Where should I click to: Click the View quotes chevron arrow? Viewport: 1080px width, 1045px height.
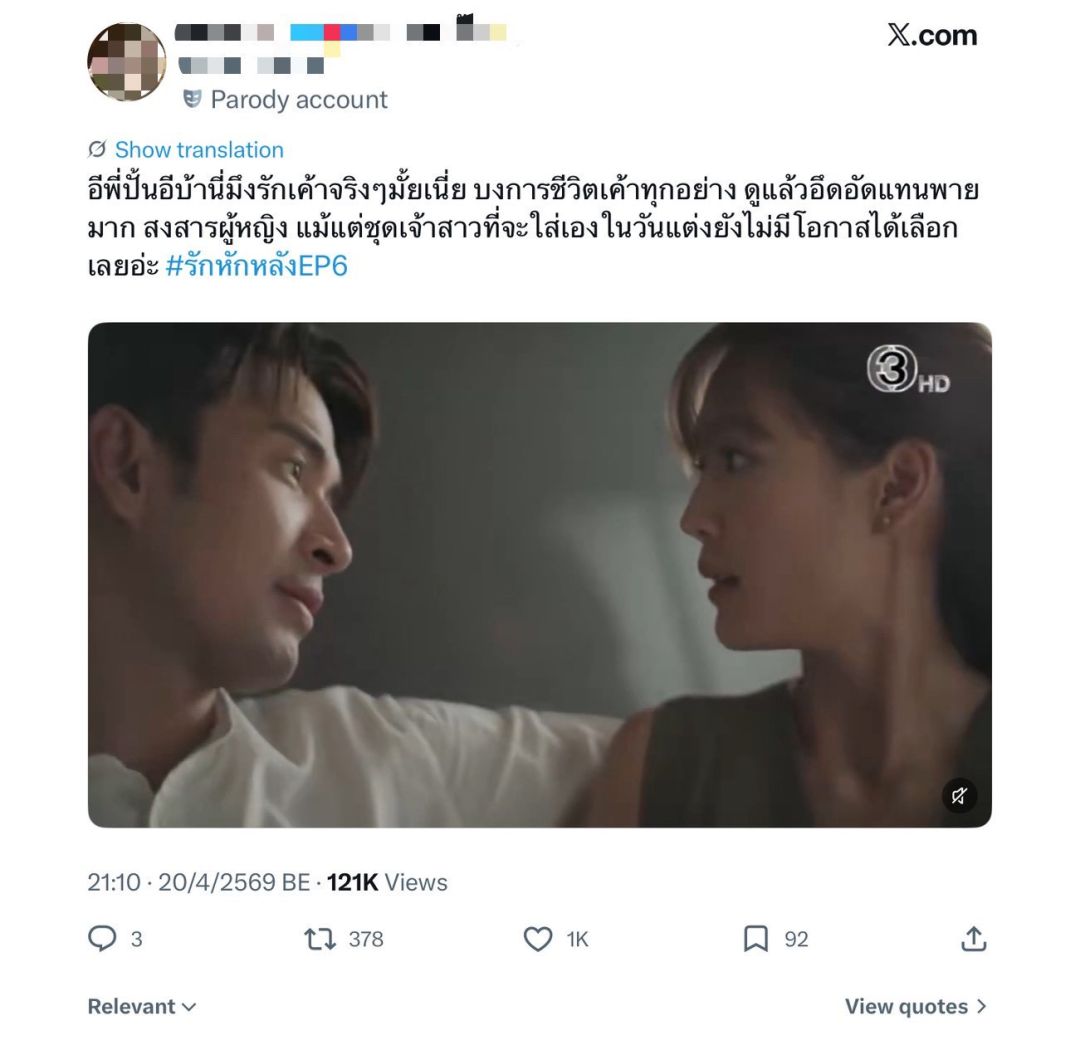point(981,1006)
